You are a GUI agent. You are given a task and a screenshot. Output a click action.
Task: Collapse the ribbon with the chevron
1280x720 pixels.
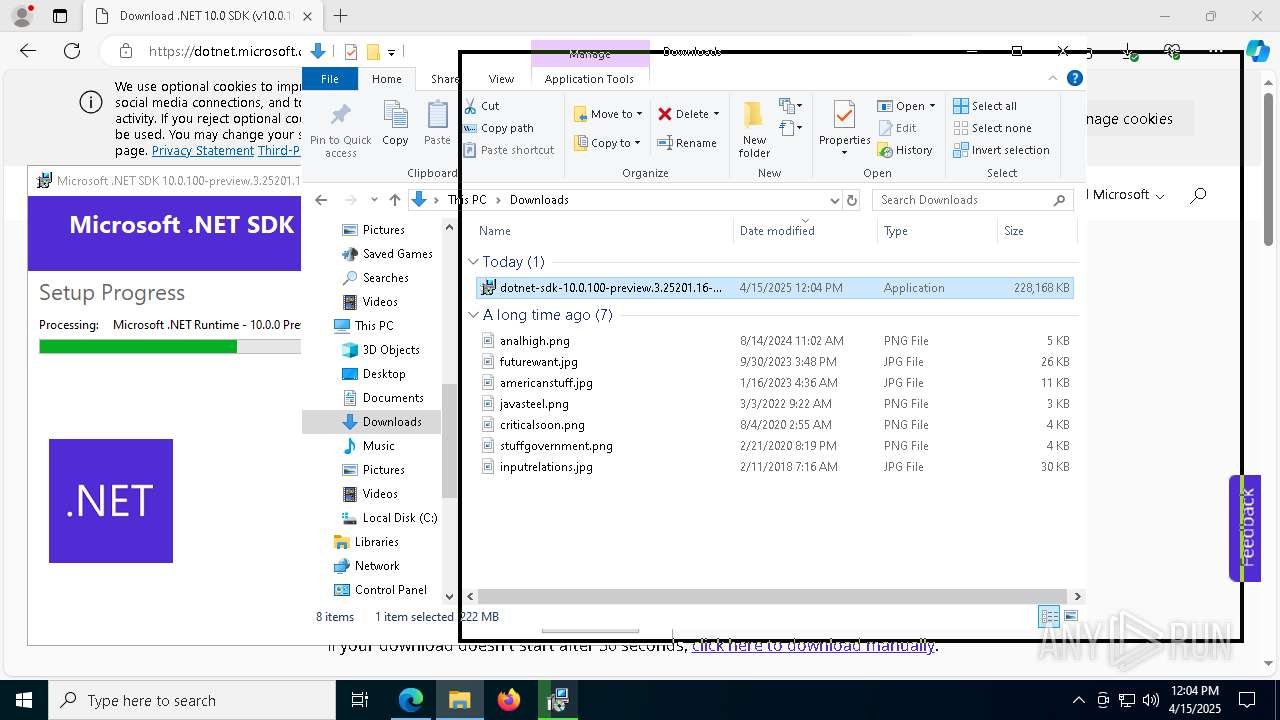click(1052, 78)
